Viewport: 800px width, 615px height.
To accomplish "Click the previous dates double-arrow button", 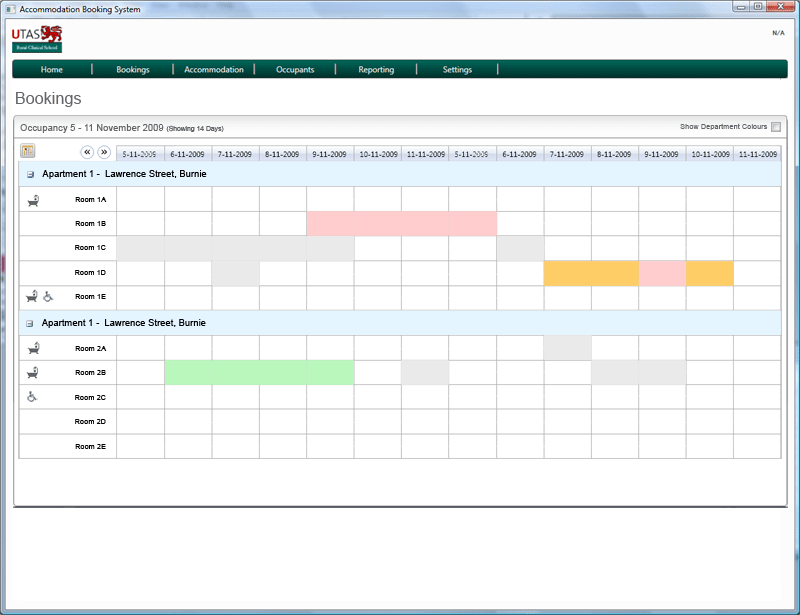I will click(x=88, y=152).
